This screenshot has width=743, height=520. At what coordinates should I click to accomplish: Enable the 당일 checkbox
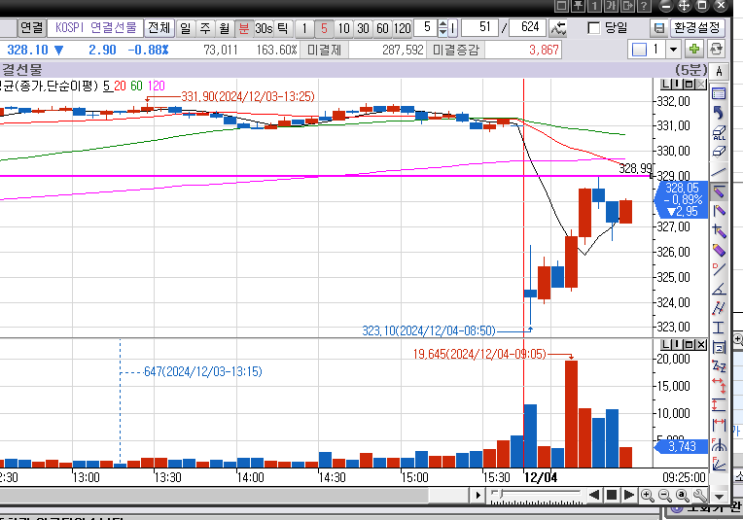point(594,28)
